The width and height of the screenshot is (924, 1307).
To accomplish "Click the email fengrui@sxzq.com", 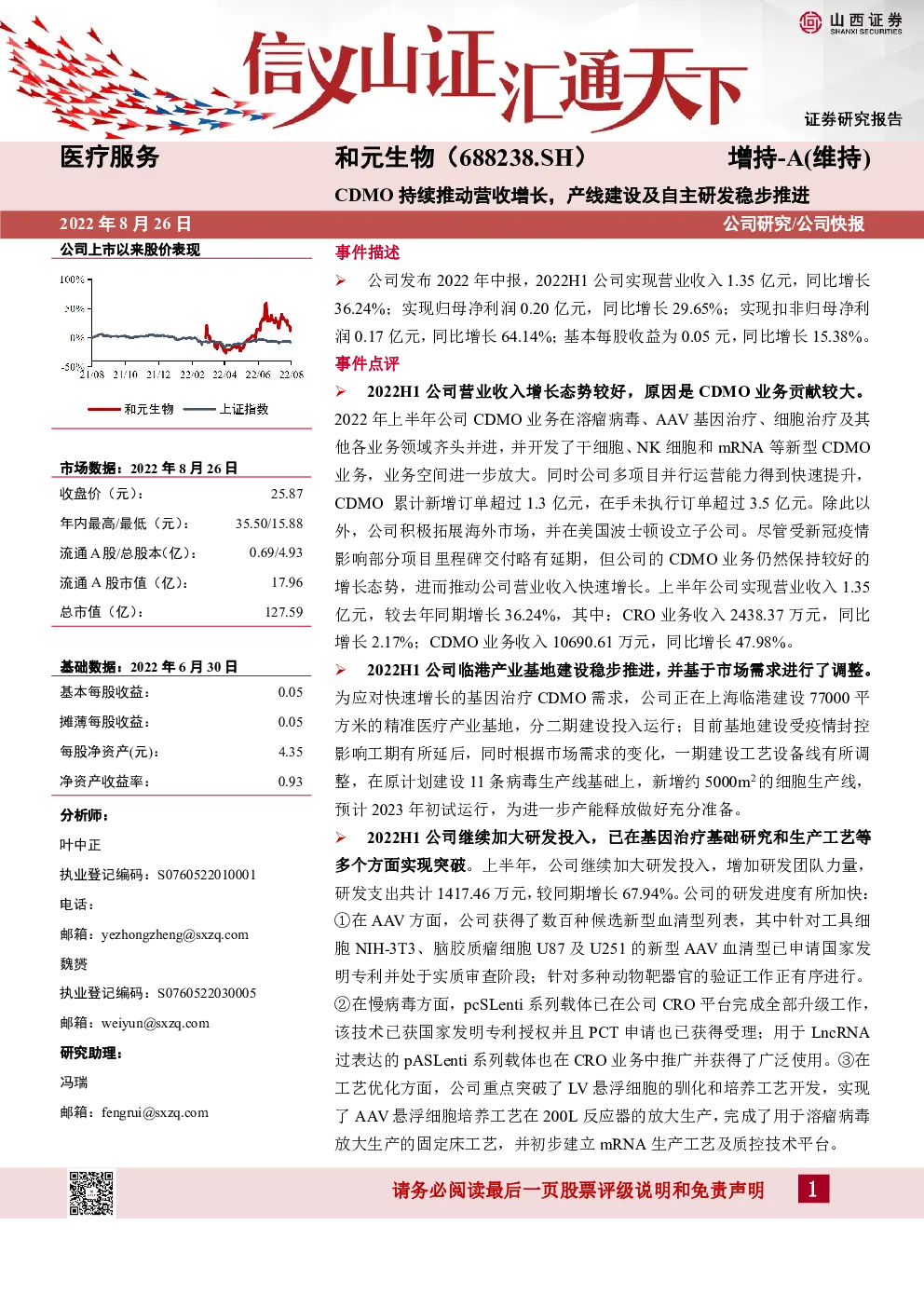I will coord(155,1112).
